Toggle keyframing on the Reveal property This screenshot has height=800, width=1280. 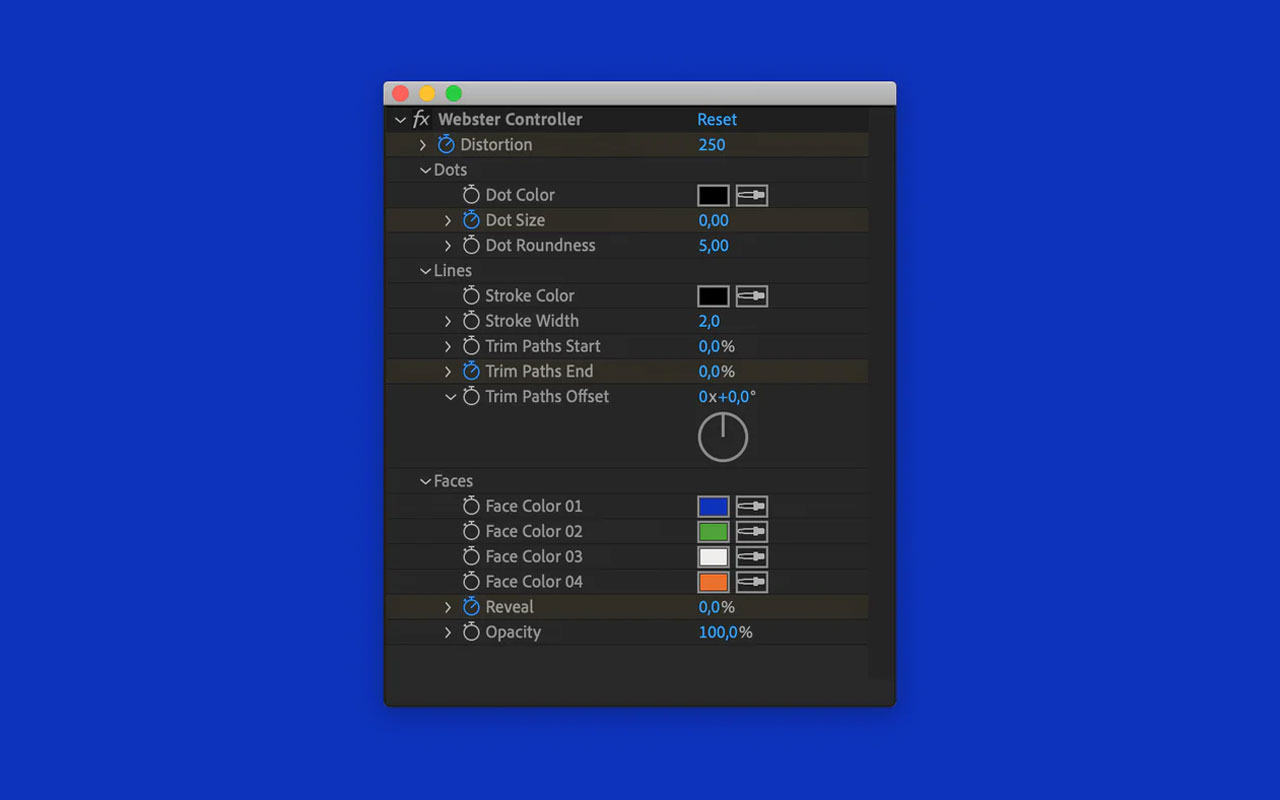tap(470, 607)
